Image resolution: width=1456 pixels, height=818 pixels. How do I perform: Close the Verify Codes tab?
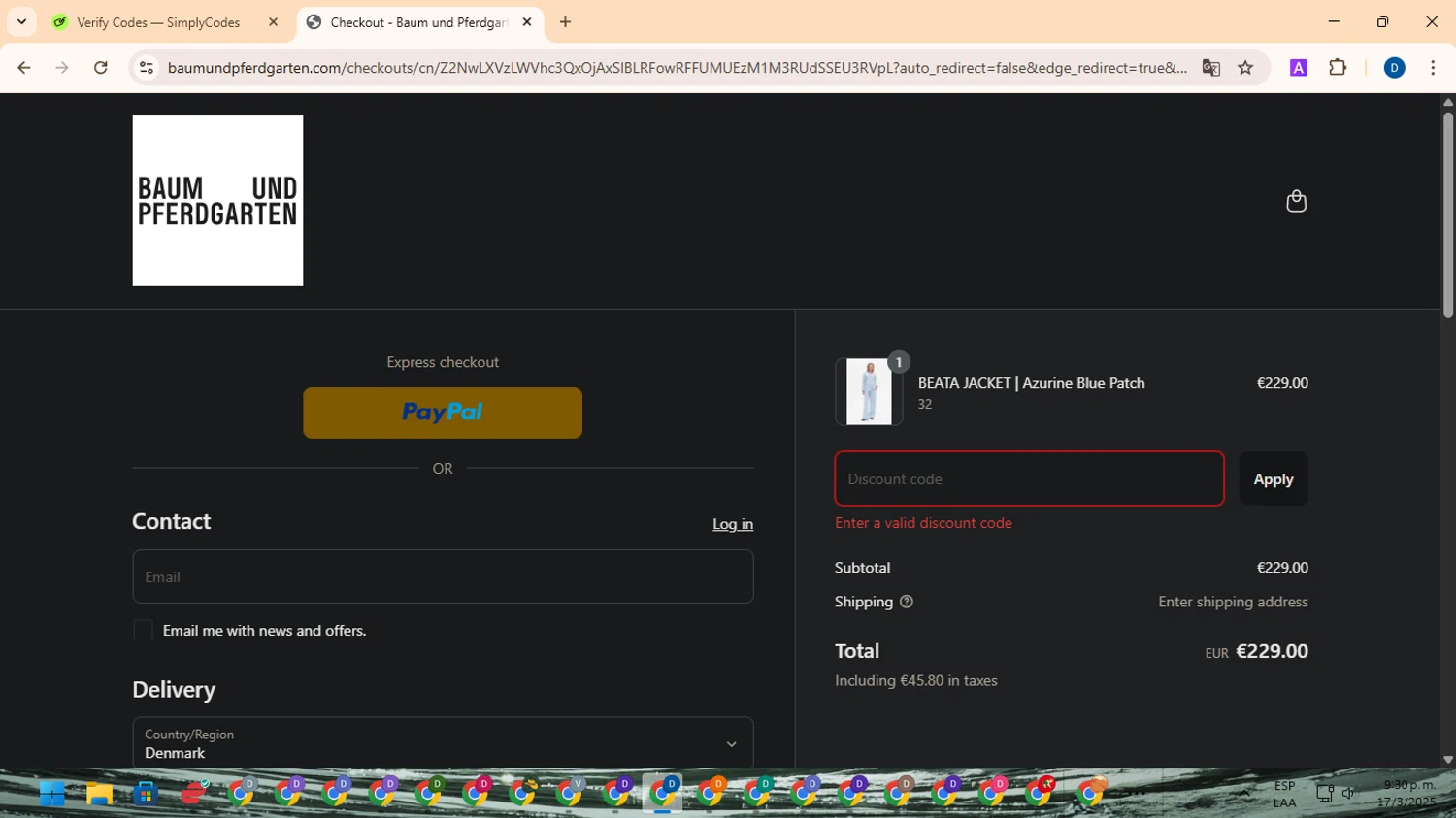coord(273,22)
